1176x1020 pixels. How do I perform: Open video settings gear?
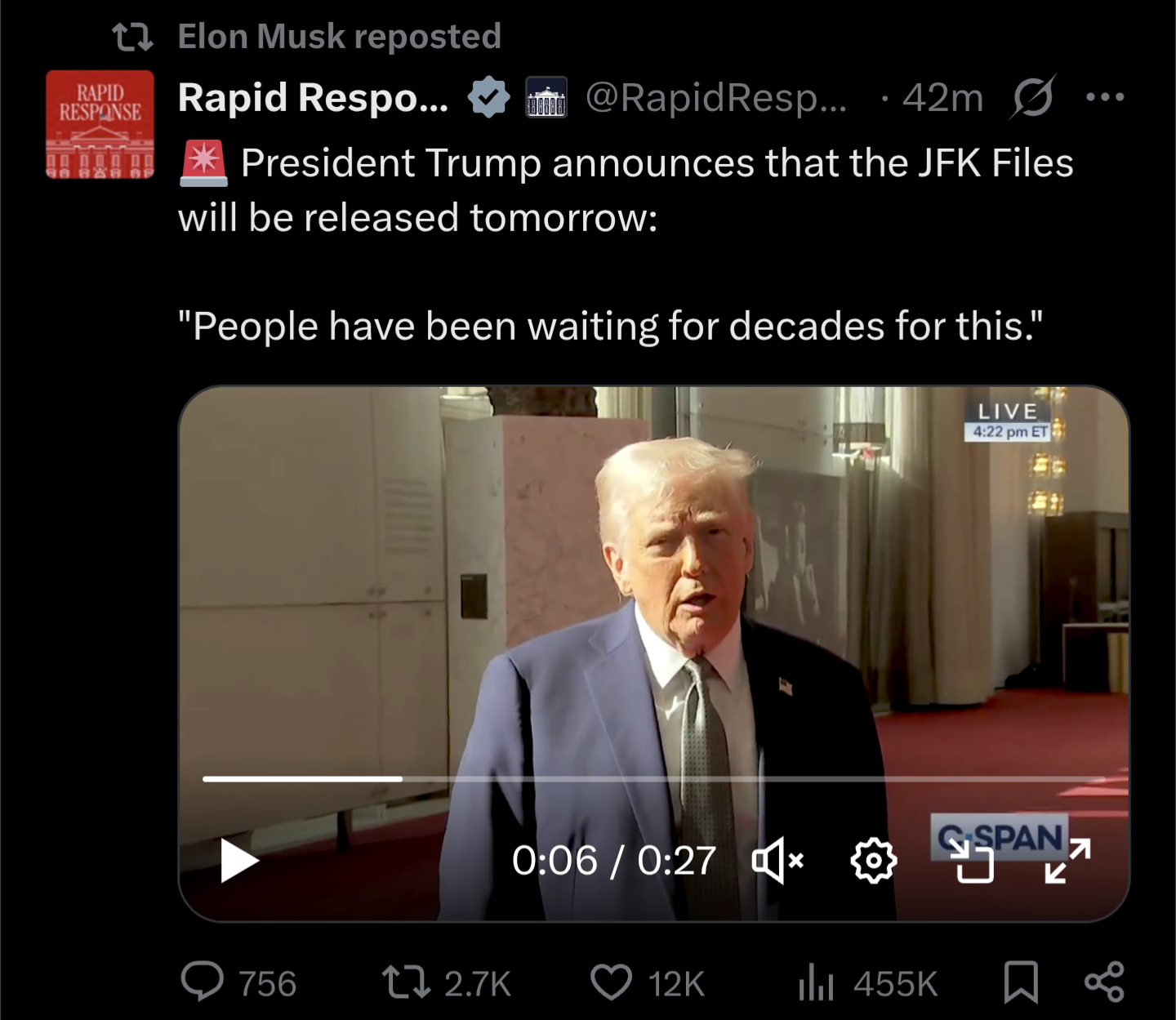[874, 860]
